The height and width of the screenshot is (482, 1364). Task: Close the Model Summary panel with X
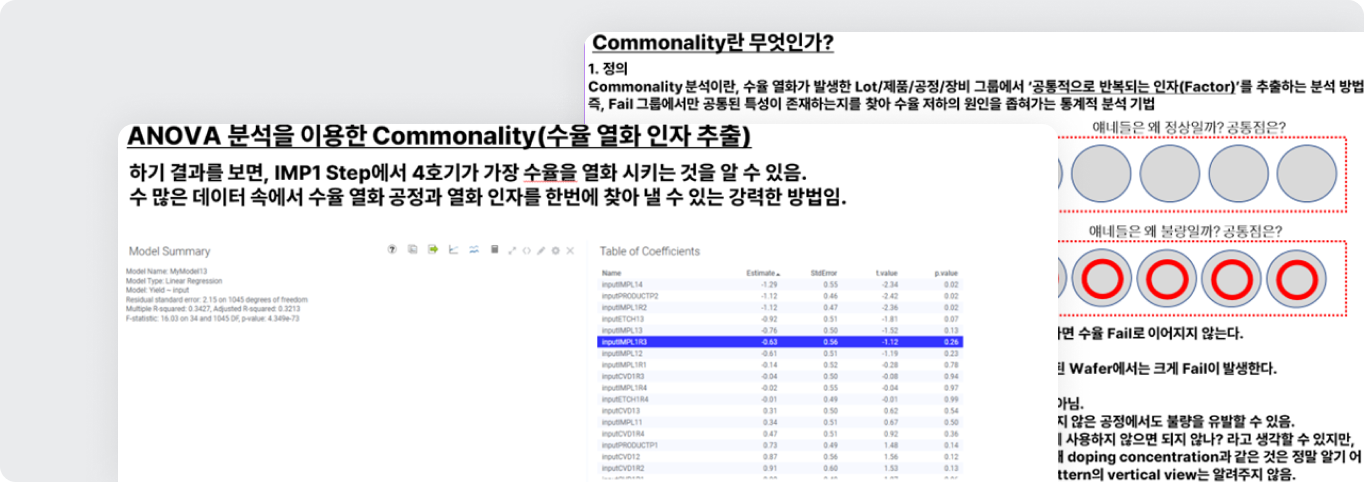click(x=569, y=250)
